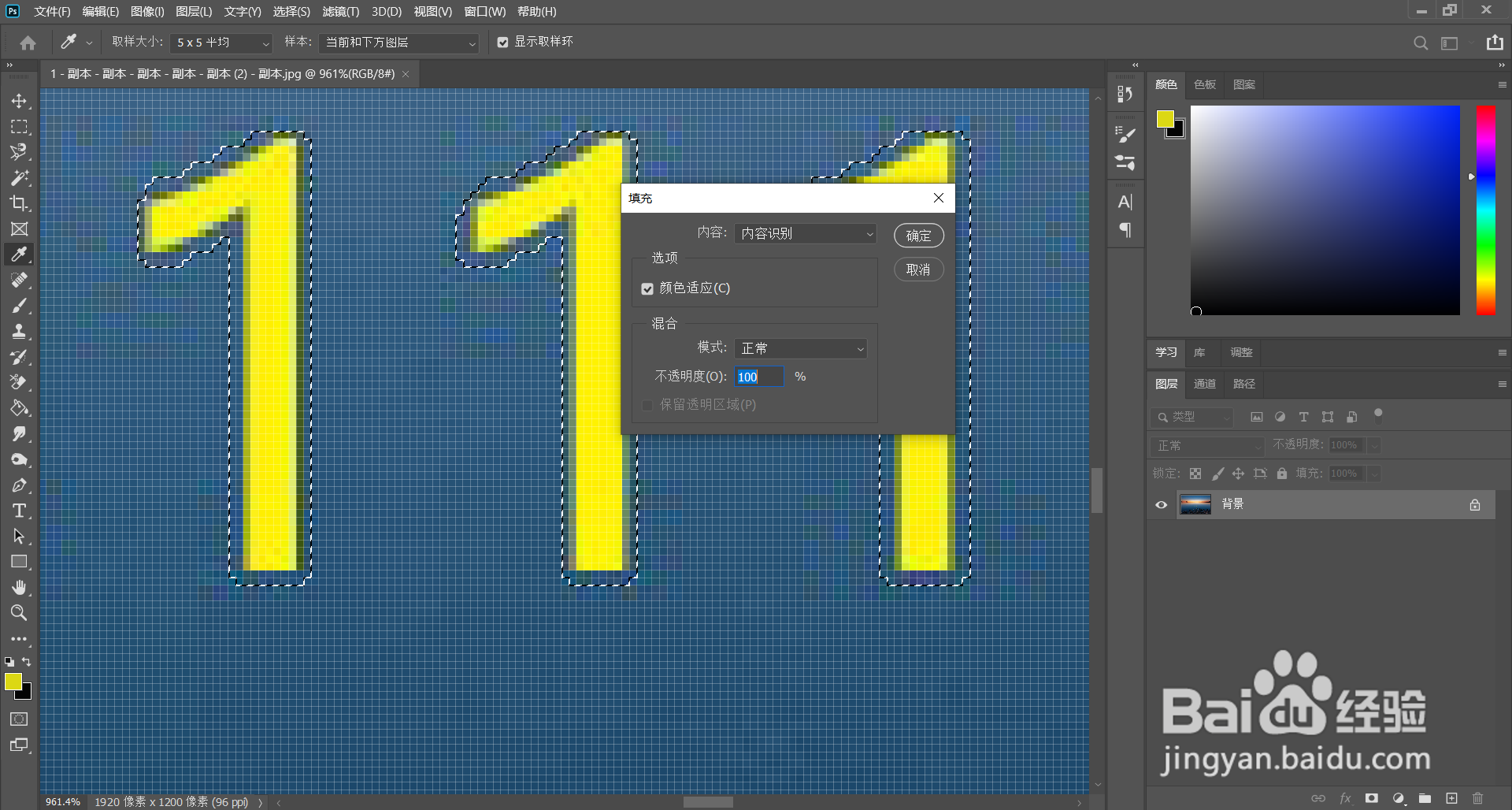Switch to the 色板 tab
The height and width of the screenshot is (810, 1512).
[x=1204, y=84]
